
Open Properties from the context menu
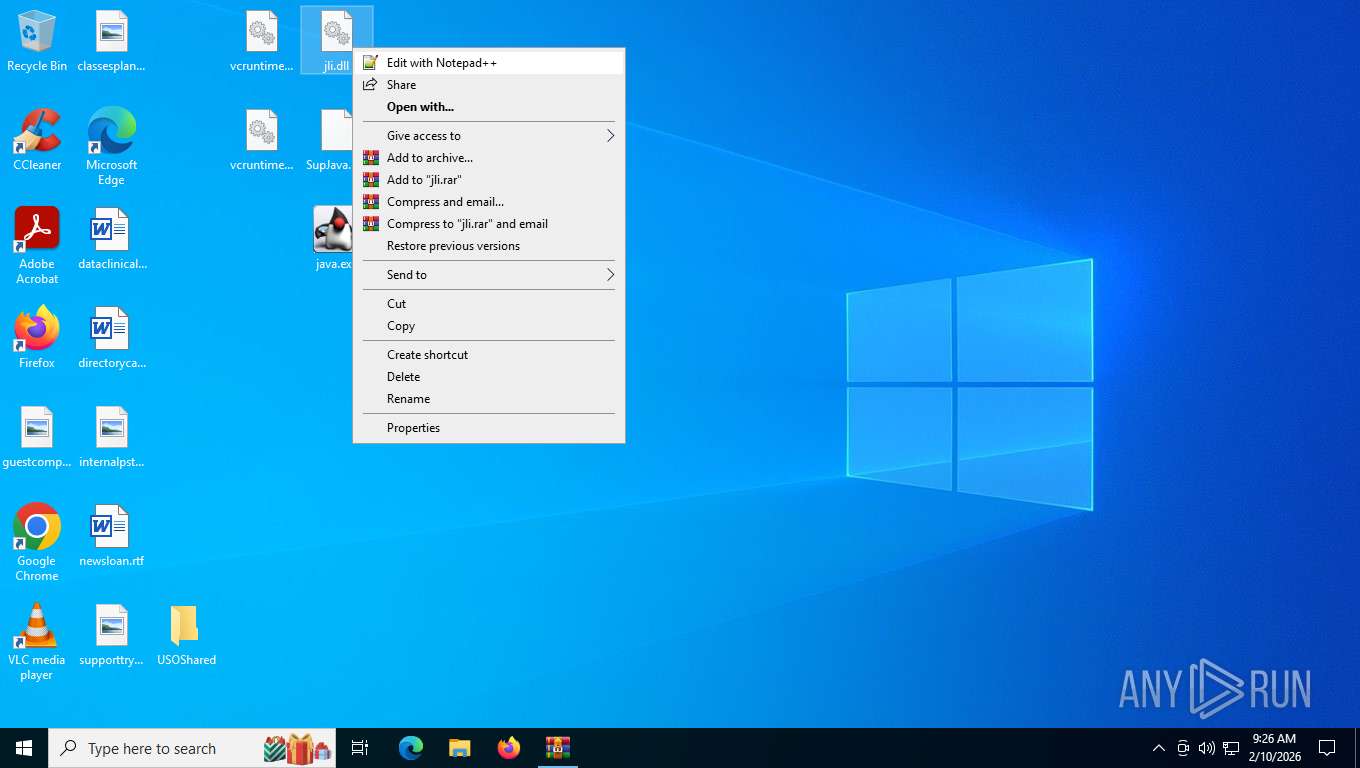tap(489, 428)
